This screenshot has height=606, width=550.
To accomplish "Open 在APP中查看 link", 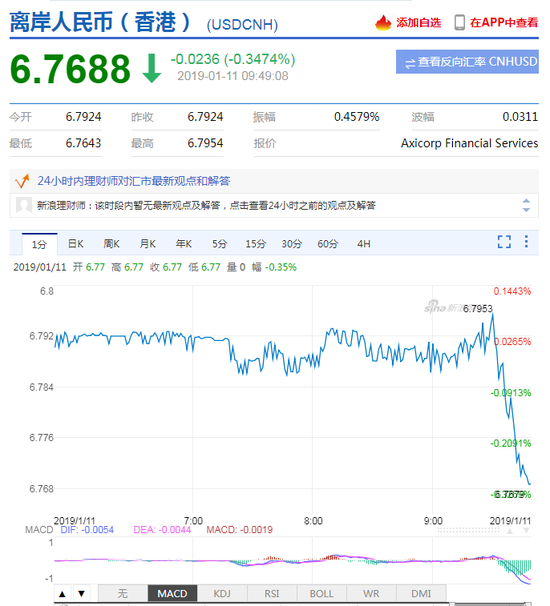I will coord(504,22).
